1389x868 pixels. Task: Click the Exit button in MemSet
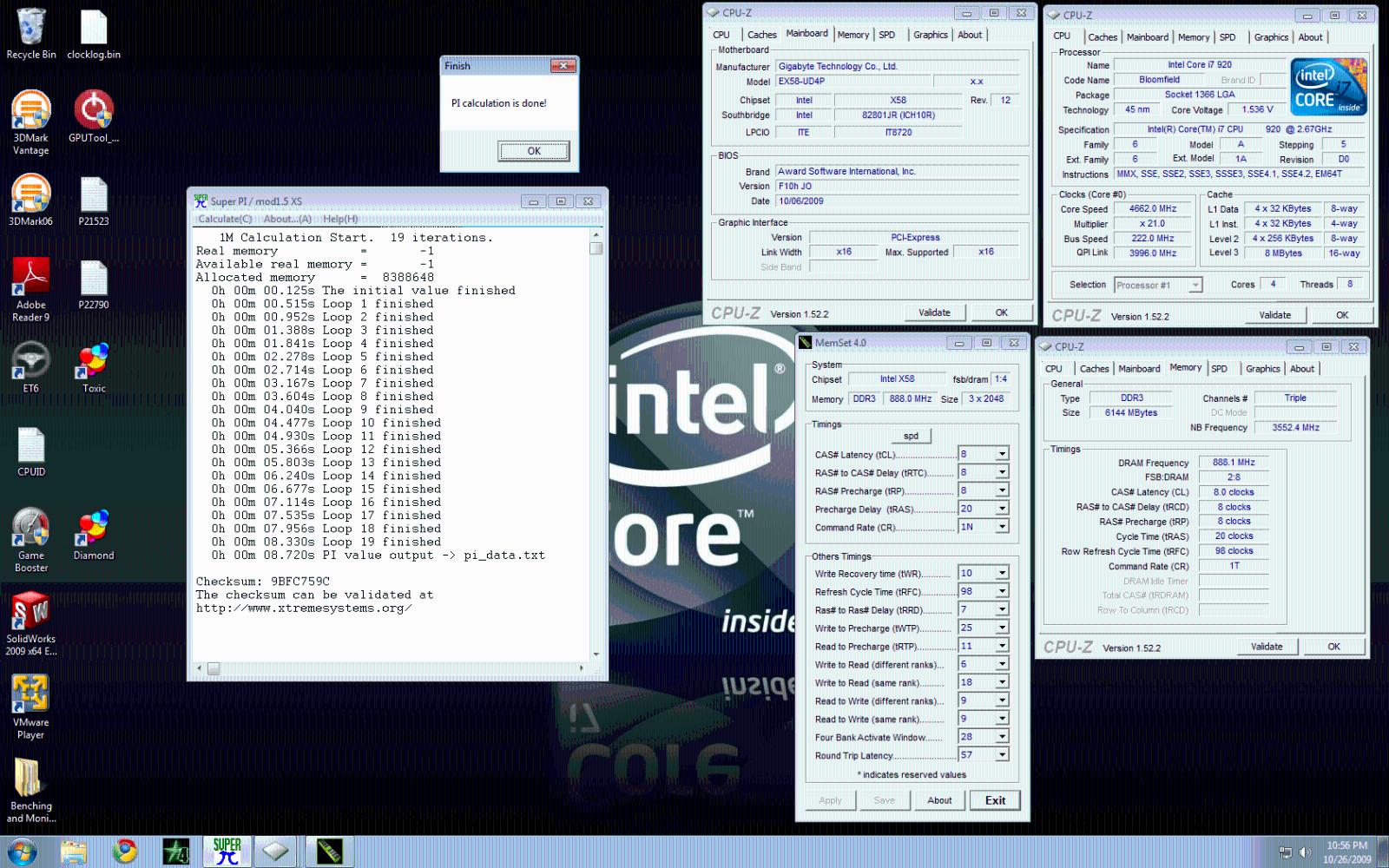(995, 800)
